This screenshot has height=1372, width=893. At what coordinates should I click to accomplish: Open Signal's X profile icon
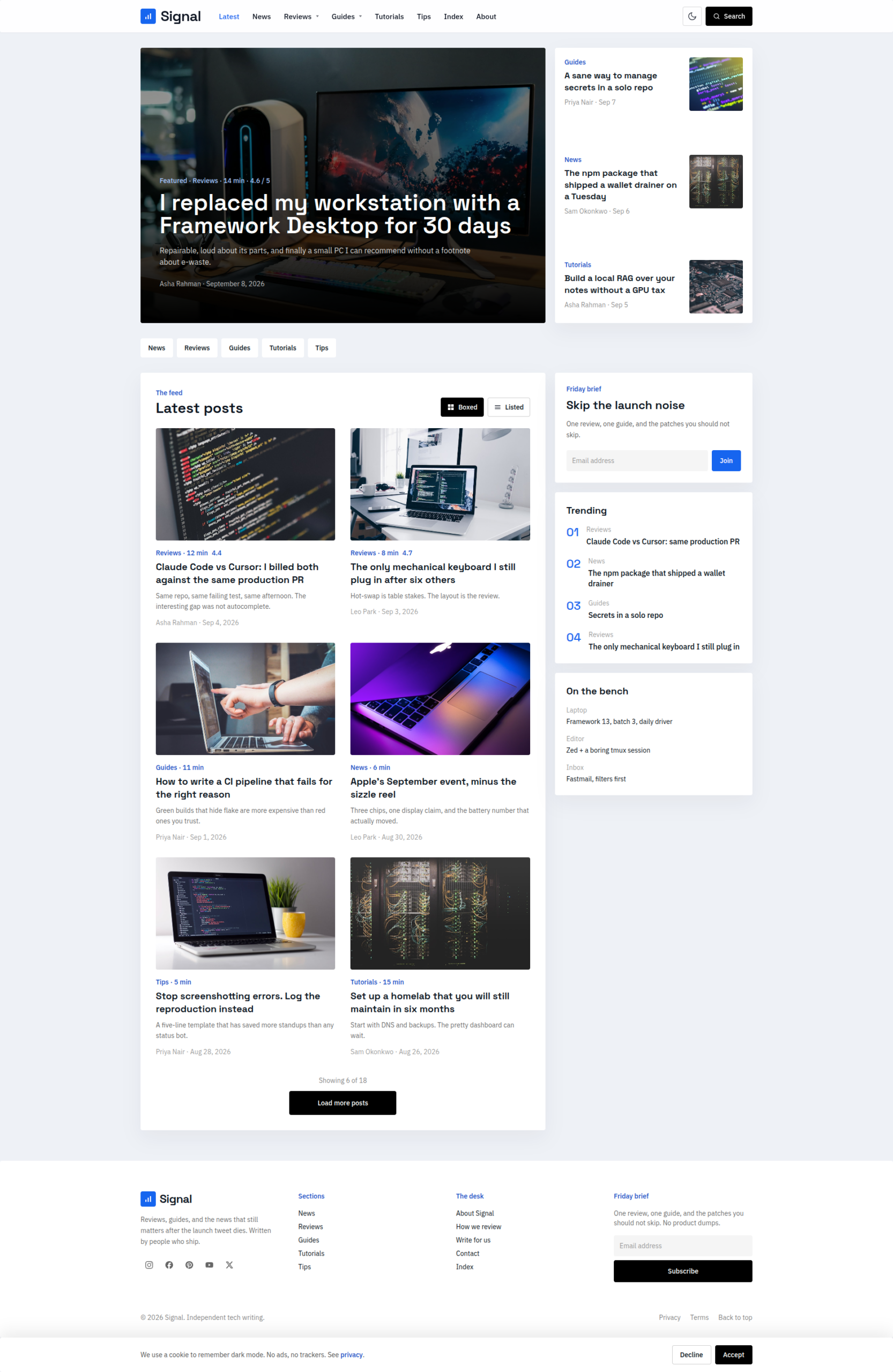(229, 1265)
